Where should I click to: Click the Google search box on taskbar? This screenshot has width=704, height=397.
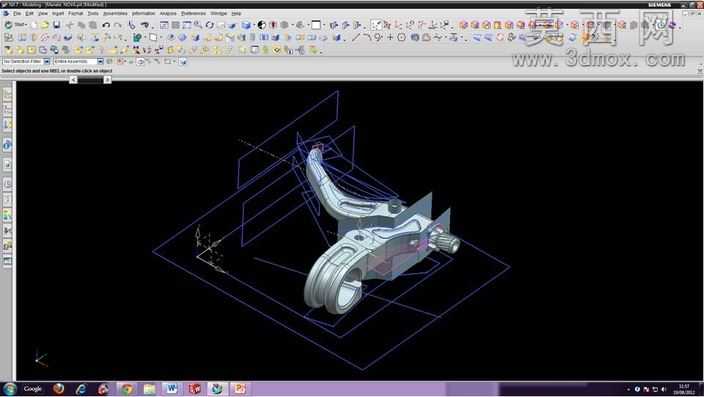(x=32, y=389)
